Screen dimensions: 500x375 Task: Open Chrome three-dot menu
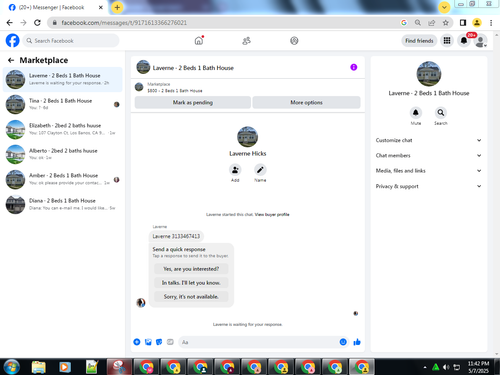pyautogui.click(x=491, y=23)
